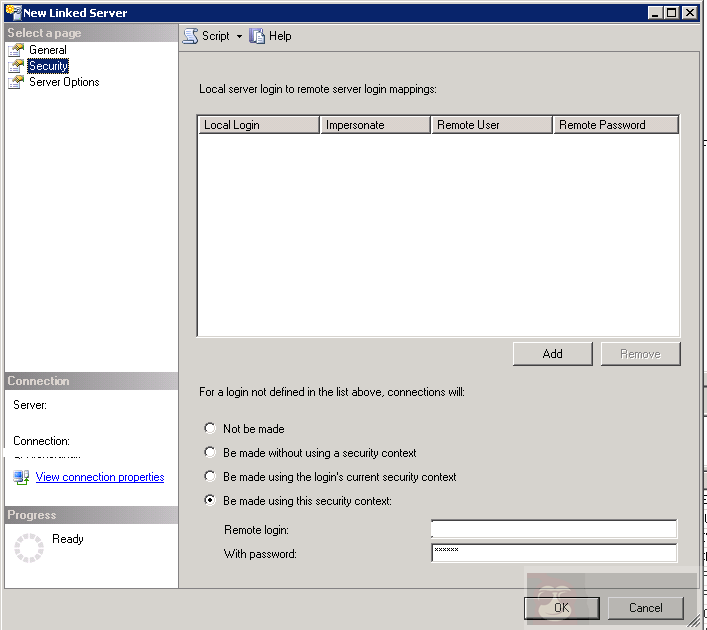
Task: Click the General page icon
Action: (16, 50)
